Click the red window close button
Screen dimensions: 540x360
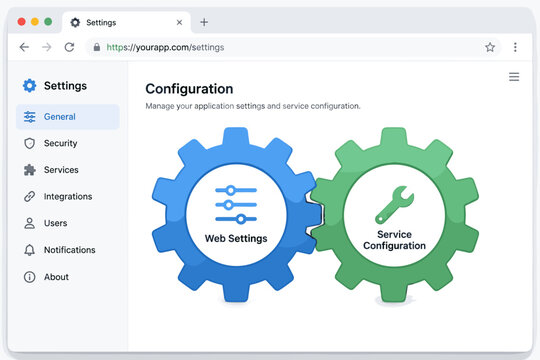(21, 22)
